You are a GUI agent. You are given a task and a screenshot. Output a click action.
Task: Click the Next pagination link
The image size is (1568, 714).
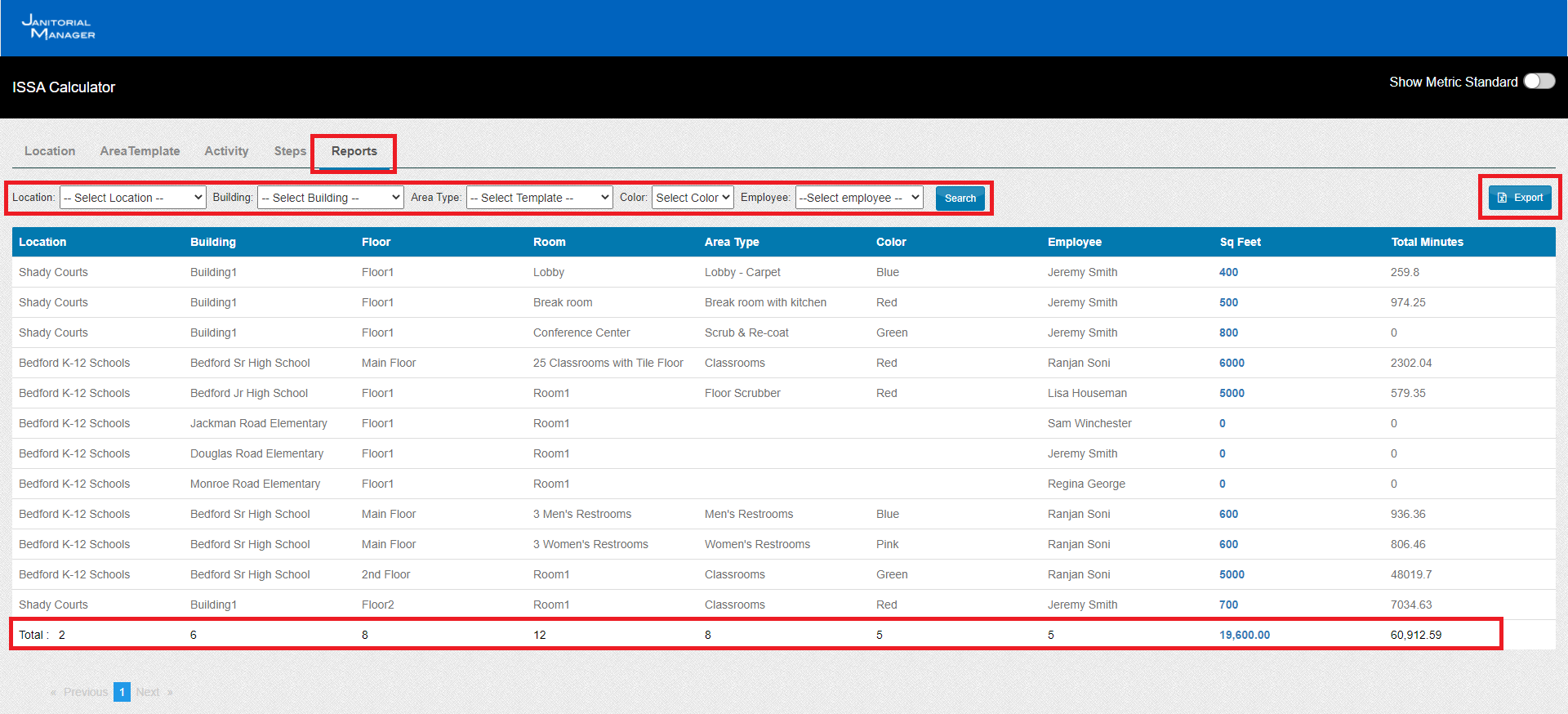[x=148, y=692]
